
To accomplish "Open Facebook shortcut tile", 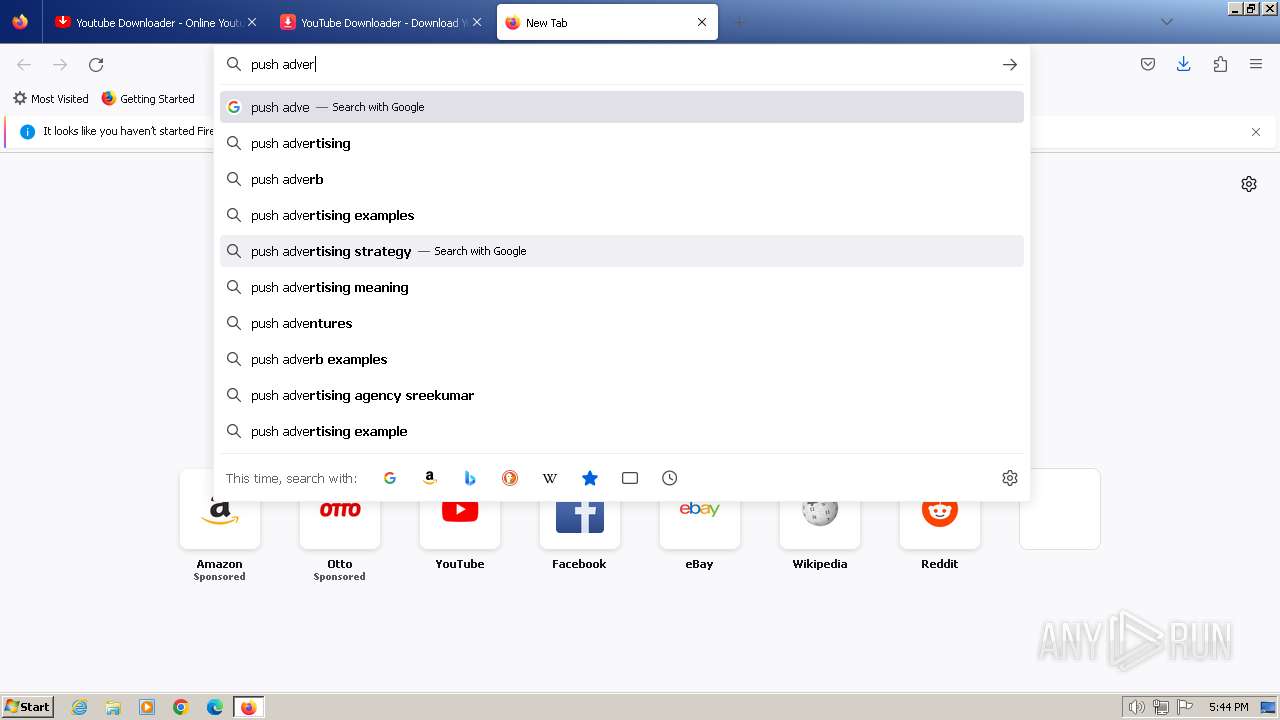I will [580, 520].
